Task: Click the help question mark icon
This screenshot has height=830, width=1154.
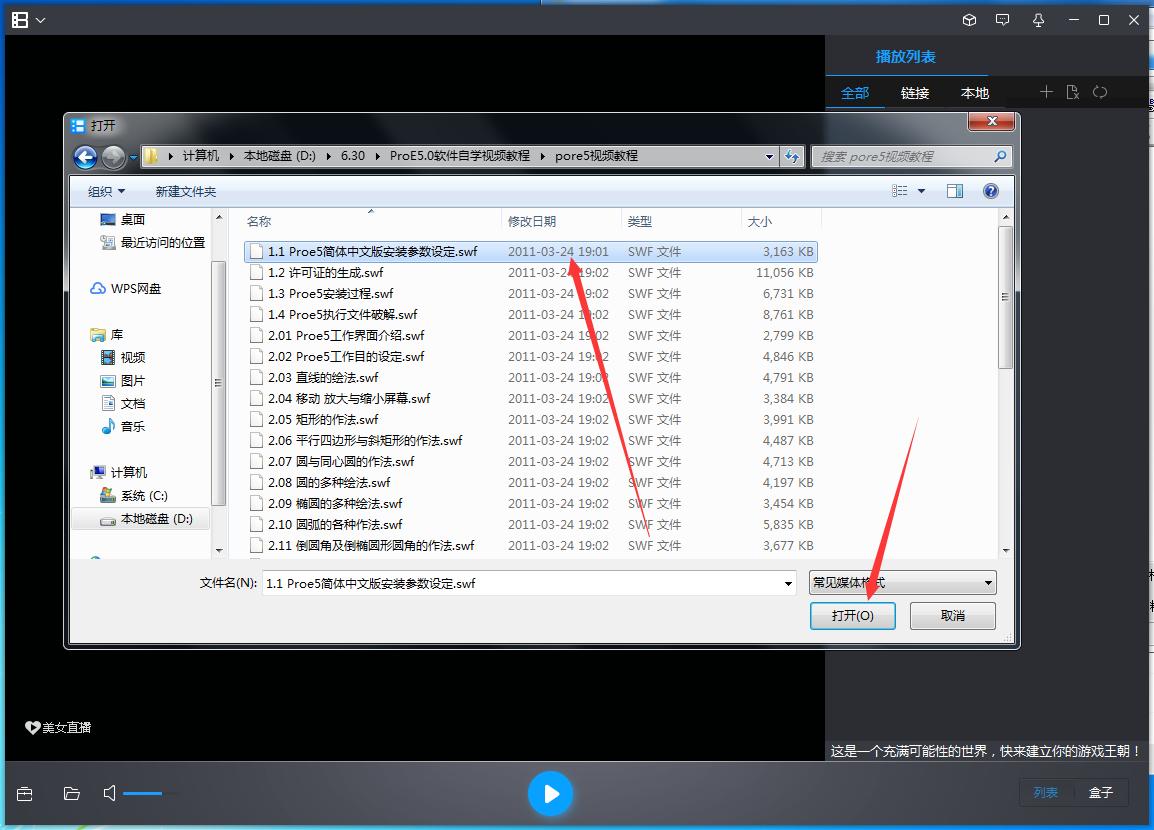Action: coord(990,191)
